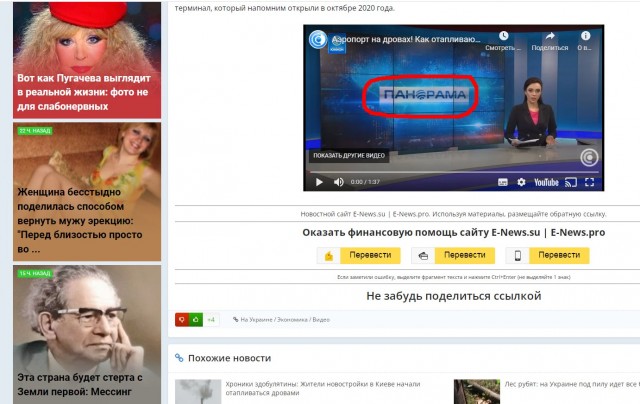Open 'Экономика' category link
The height and width of the screenshot is (404, 640).
[292, 320]
